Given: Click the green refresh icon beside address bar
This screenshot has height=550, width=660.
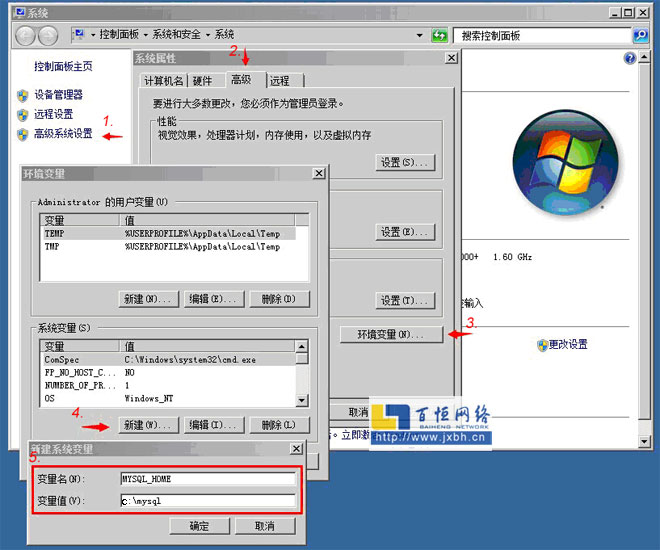Looking at the screenshot, I should pos(439,35).
